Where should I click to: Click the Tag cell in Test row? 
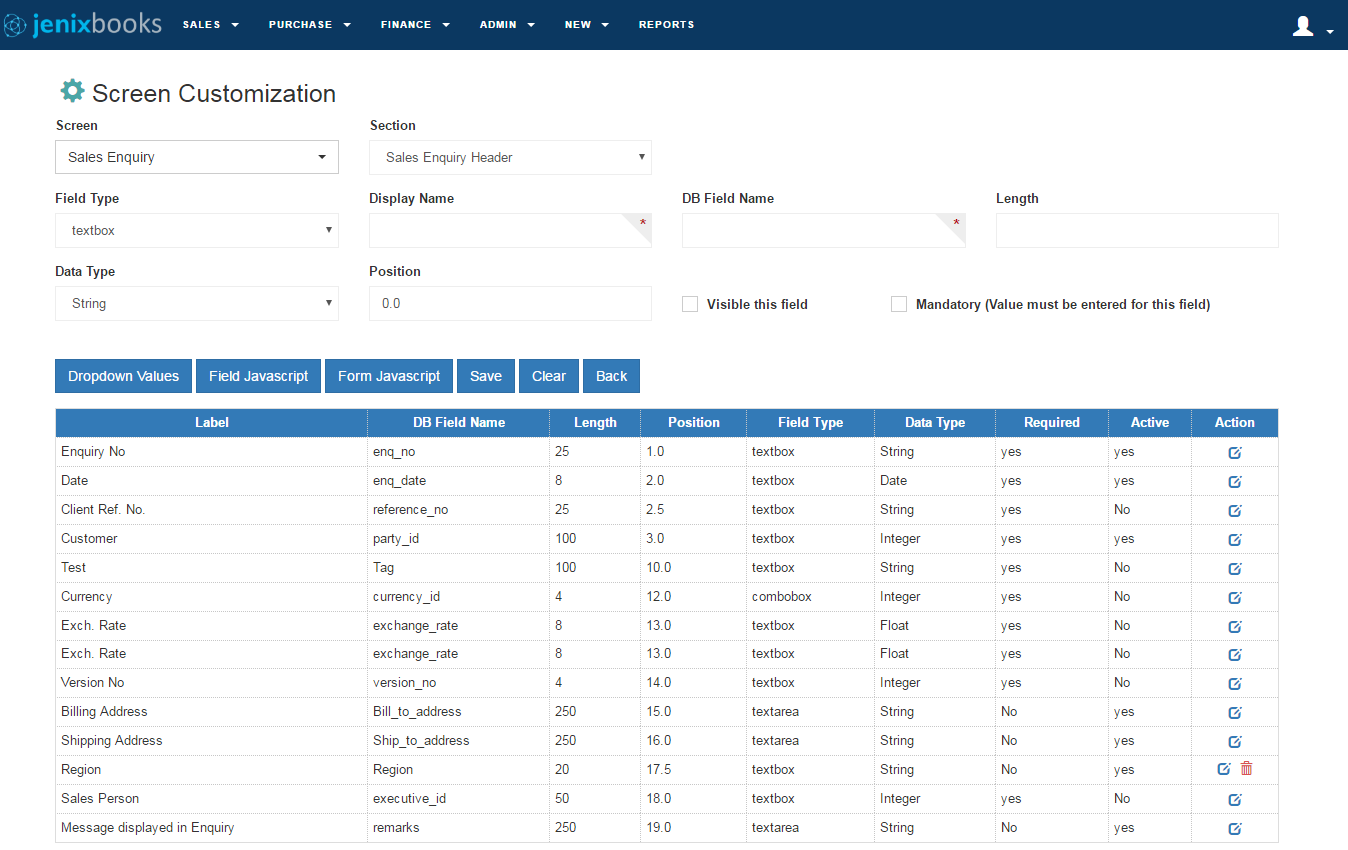point(458,568)
